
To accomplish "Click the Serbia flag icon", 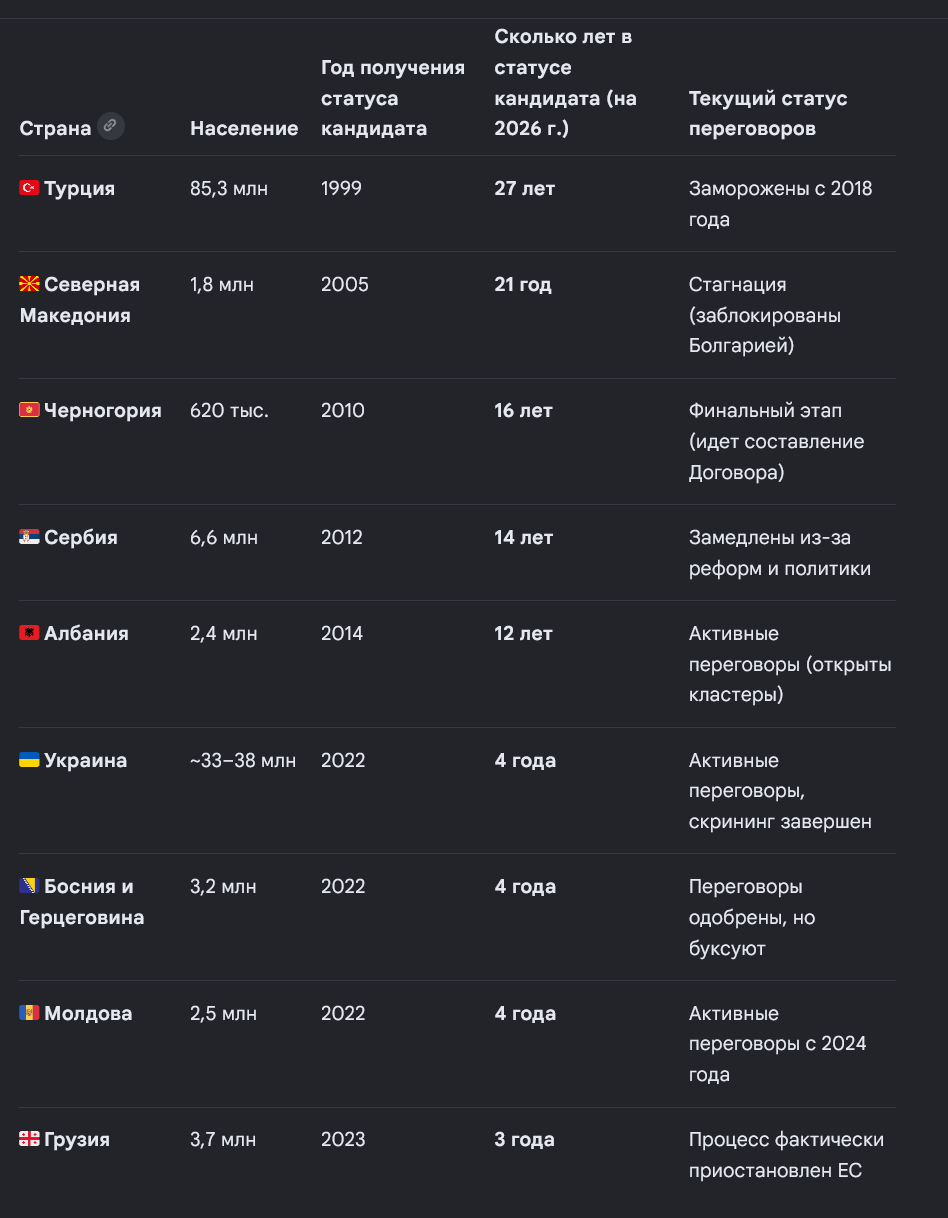I will click(x=29, y=537).
